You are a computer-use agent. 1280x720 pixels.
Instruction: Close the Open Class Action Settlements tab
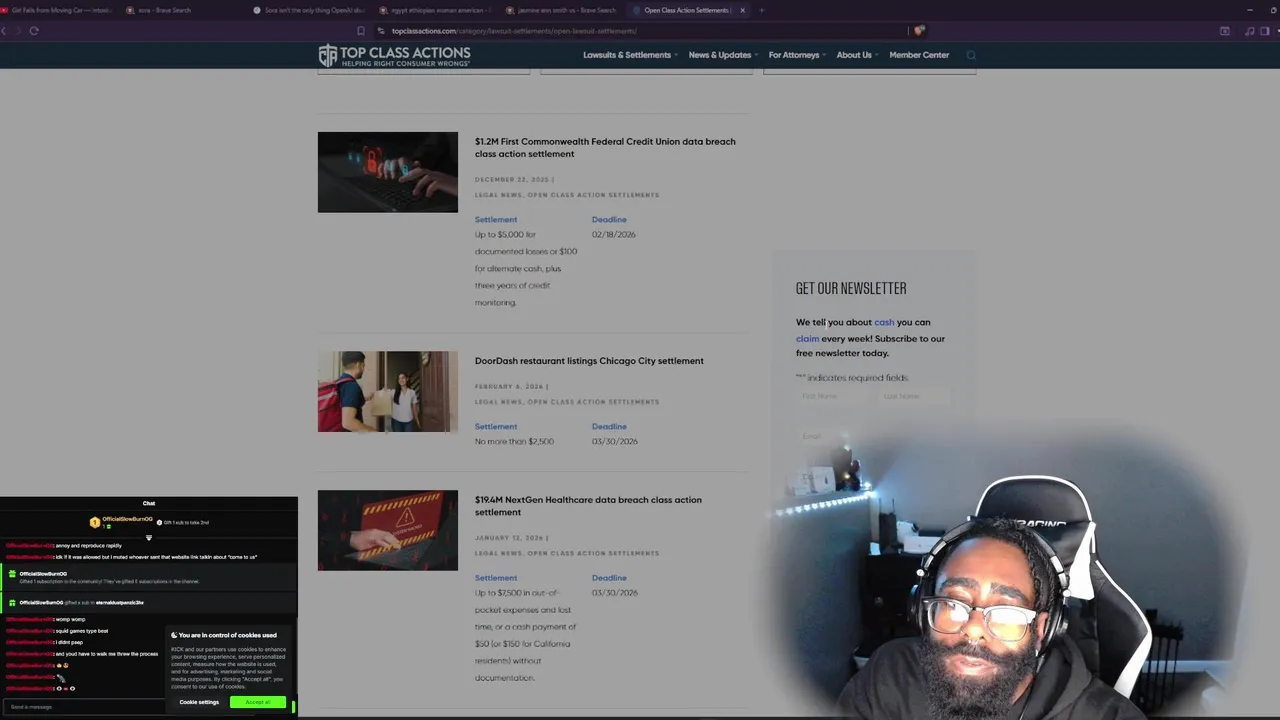[x=742, y=10]
